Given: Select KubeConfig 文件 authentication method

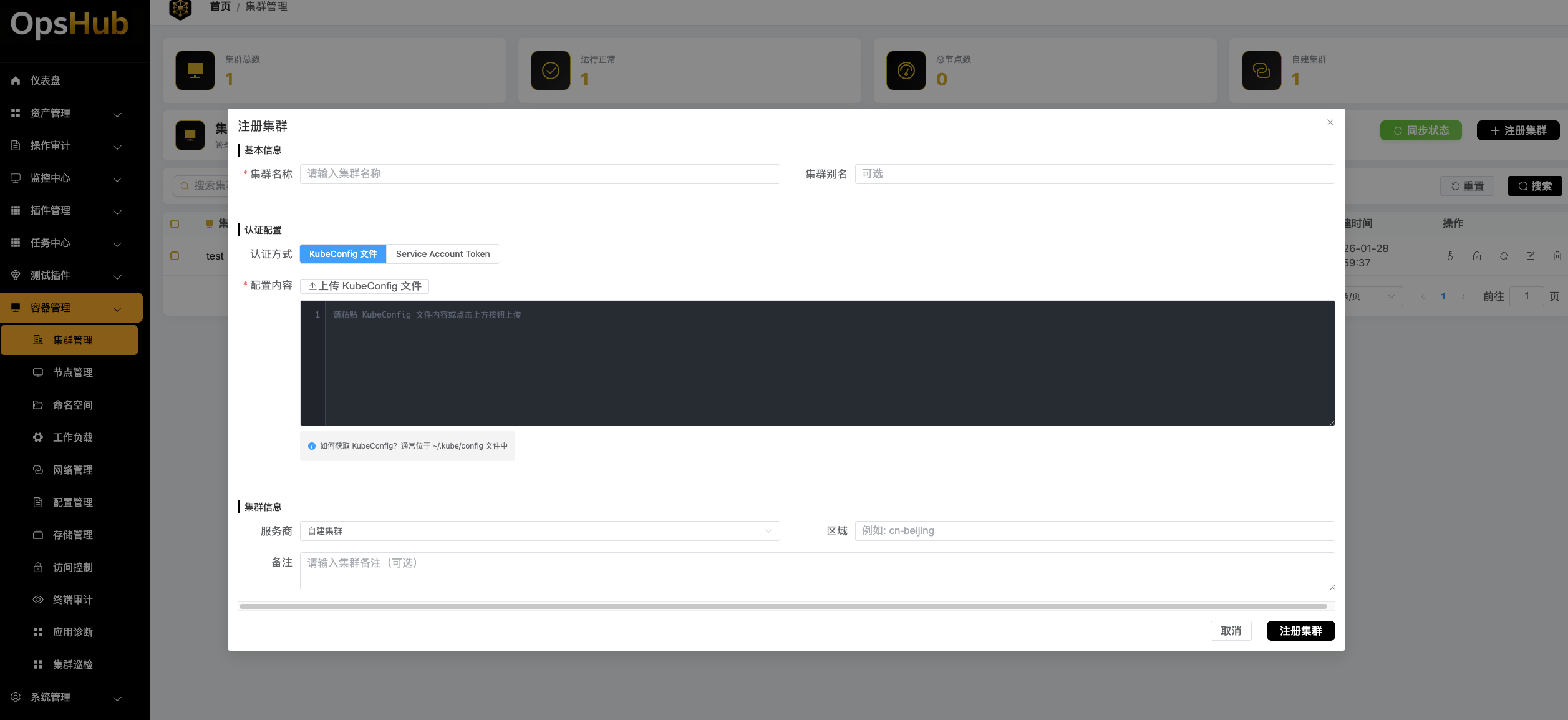Looking at the screenshot, I should click(343, 254).
